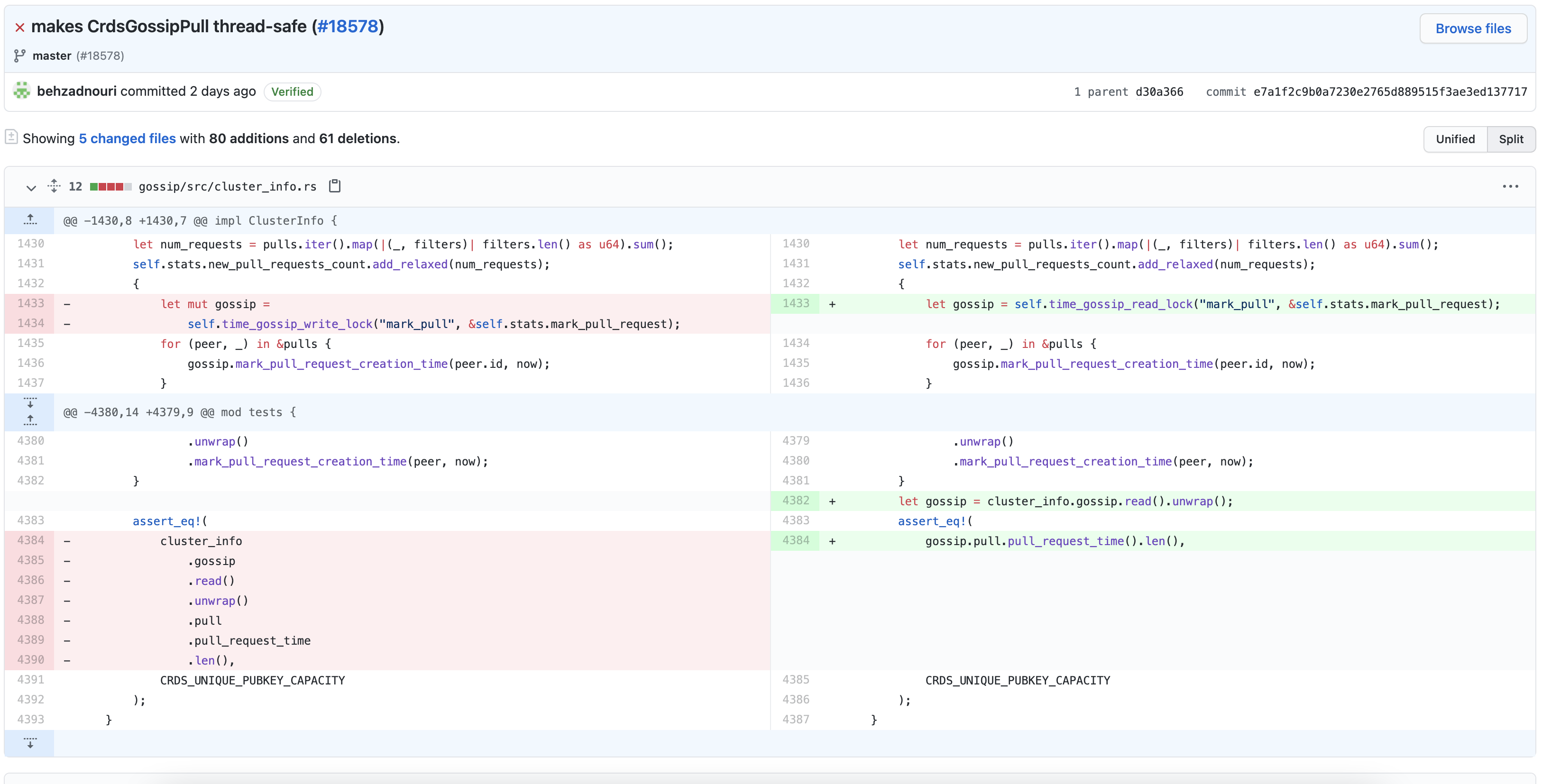Click the git branch icon beside master
The width and height of the screenshot is (1542, 784).
[x=20, y=55]
